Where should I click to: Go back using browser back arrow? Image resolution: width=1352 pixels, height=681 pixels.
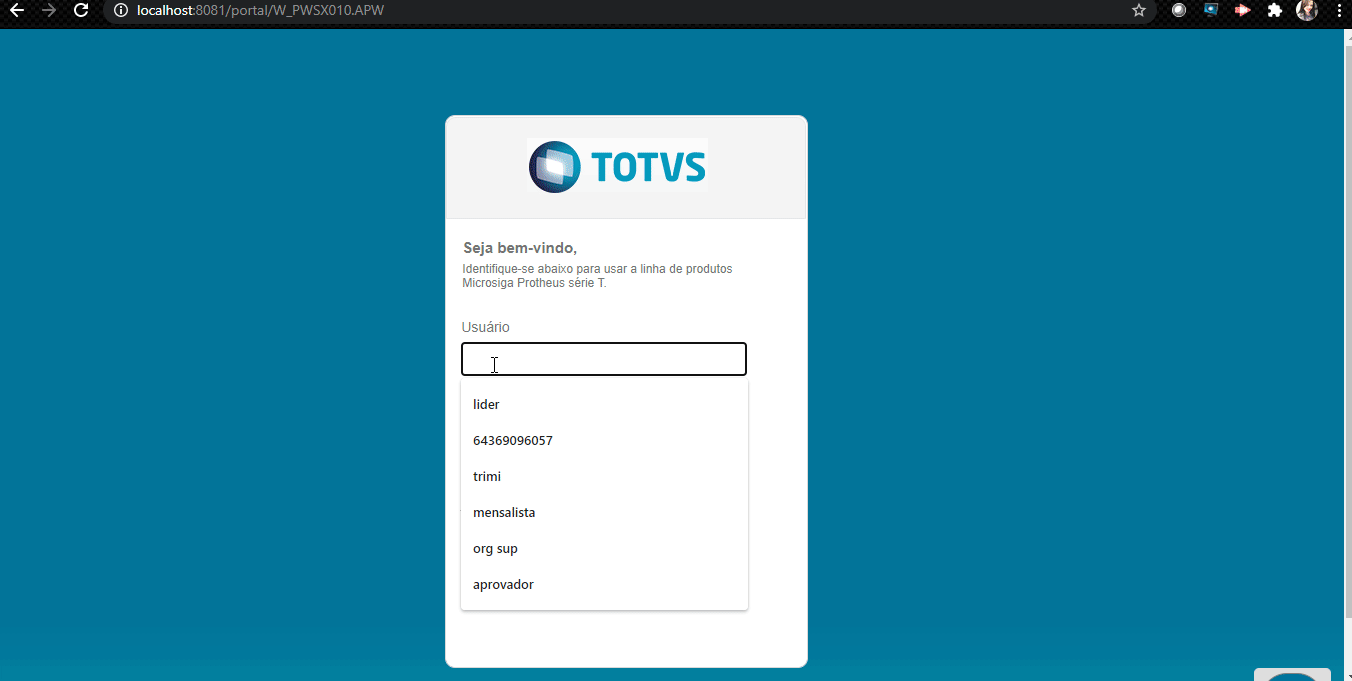click(x=16, y=10)
